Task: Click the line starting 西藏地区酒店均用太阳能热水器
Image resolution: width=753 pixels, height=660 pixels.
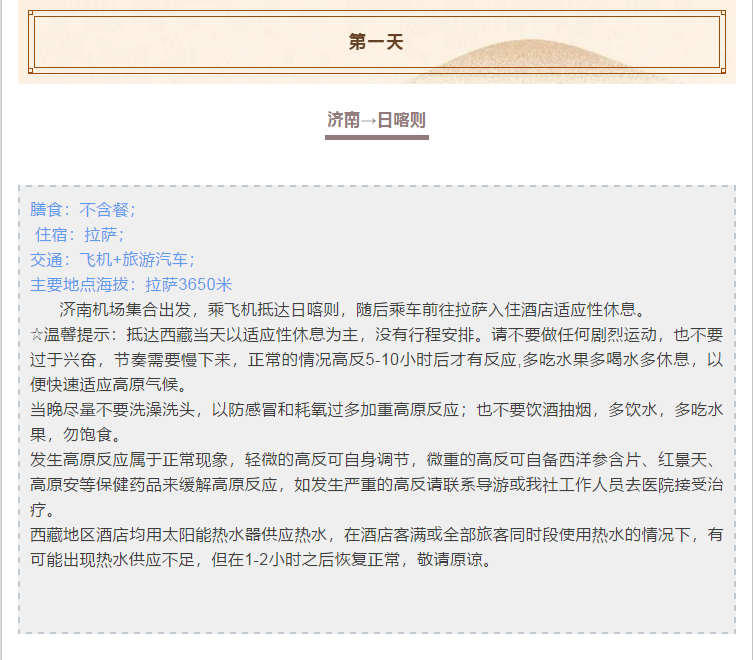Action: [x=376, y=535]
